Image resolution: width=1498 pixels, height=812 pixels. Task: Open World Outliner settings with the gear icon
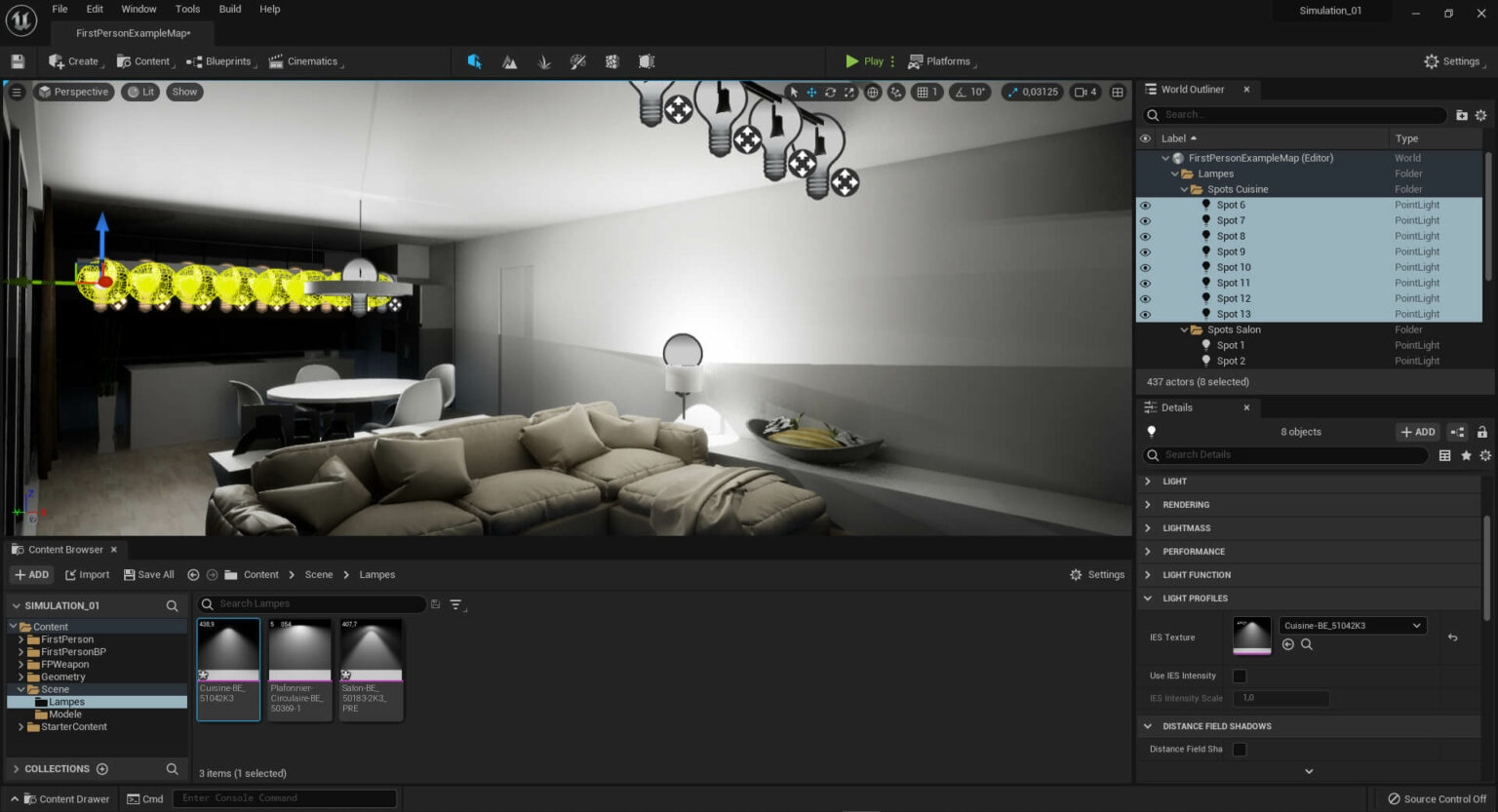coord(1480,115)
